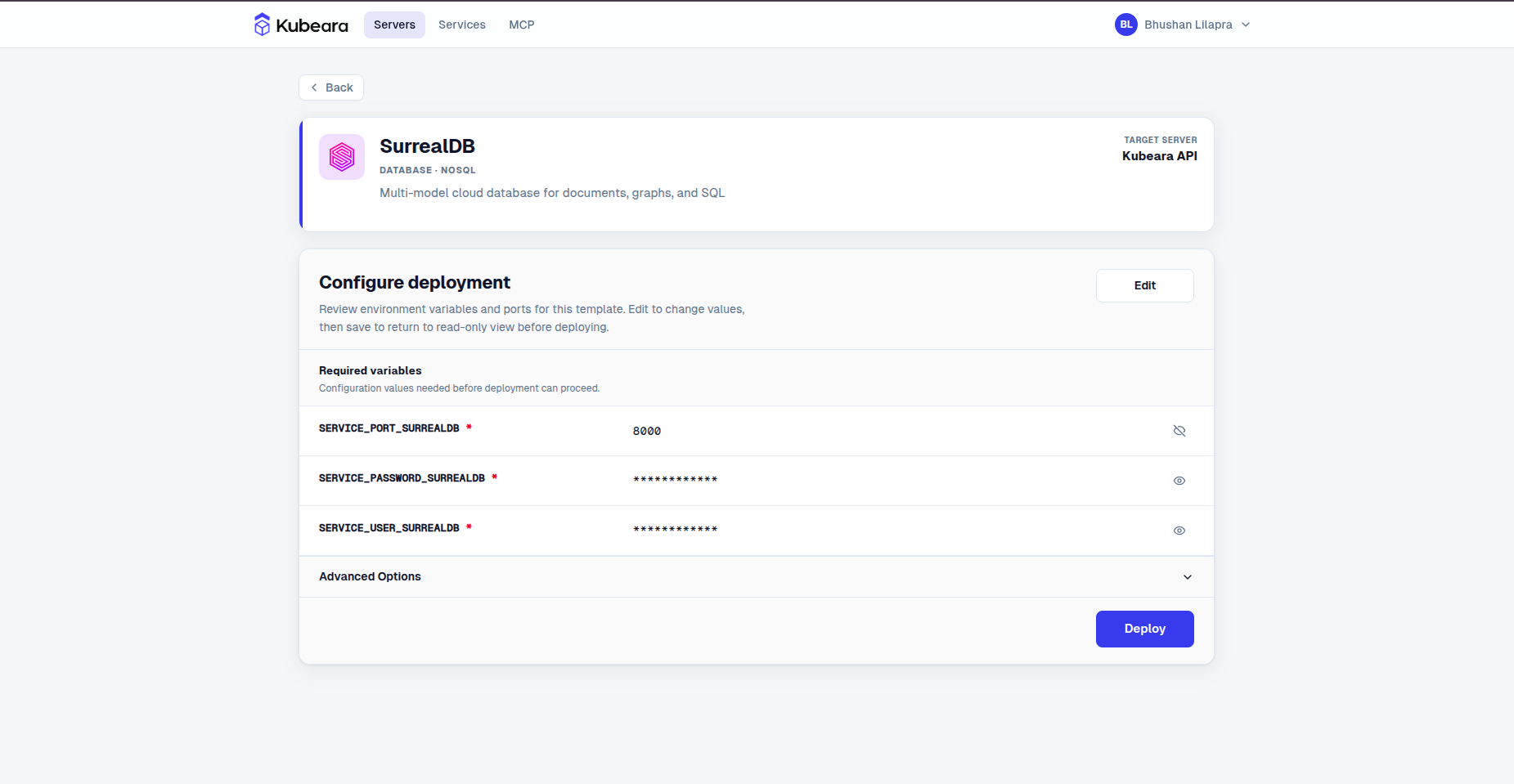
Task: Switch to the Services tab
Action: pos(462,25)
